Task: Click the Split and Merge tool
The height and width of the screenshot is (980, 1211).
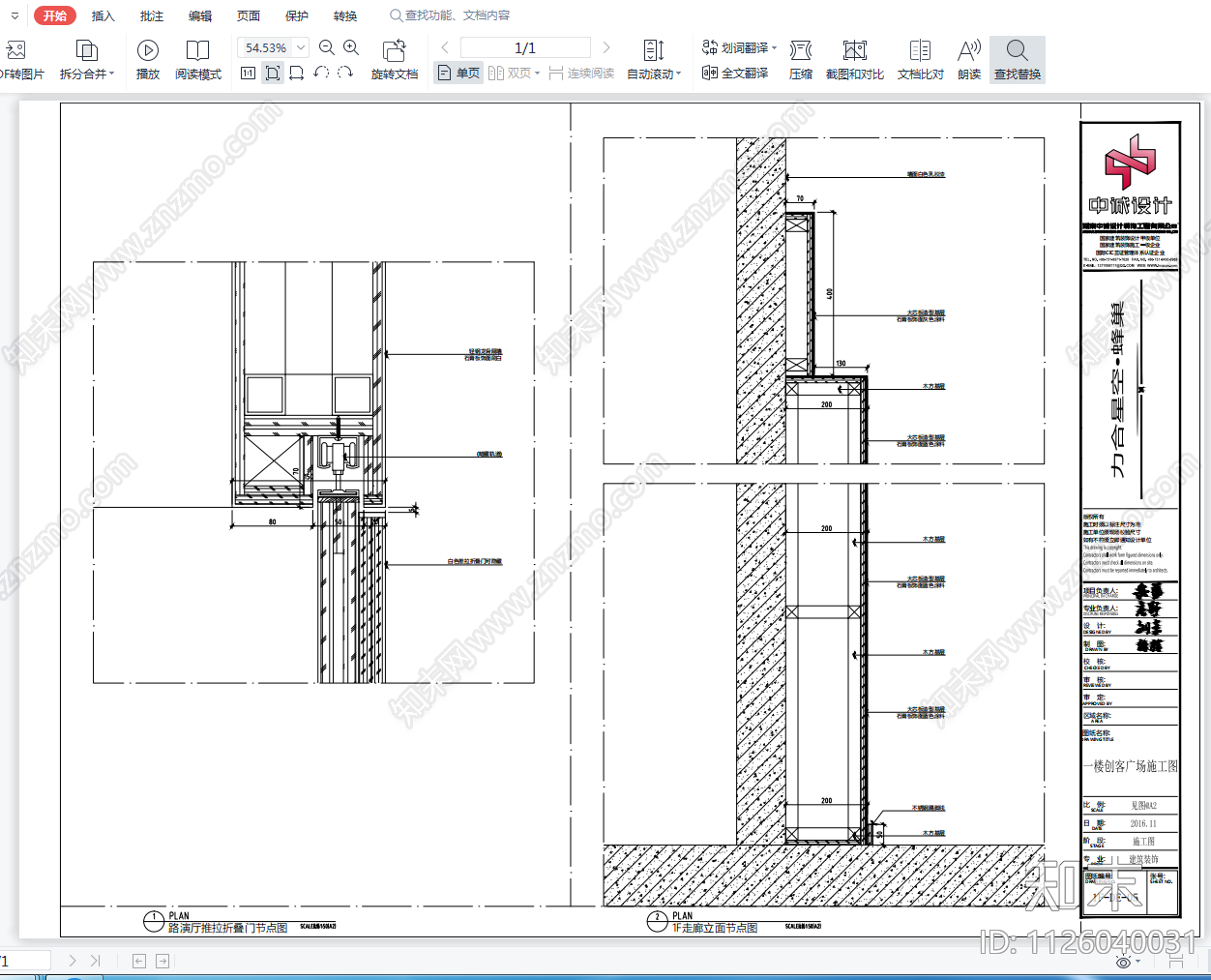Action: tap(87, 60)
